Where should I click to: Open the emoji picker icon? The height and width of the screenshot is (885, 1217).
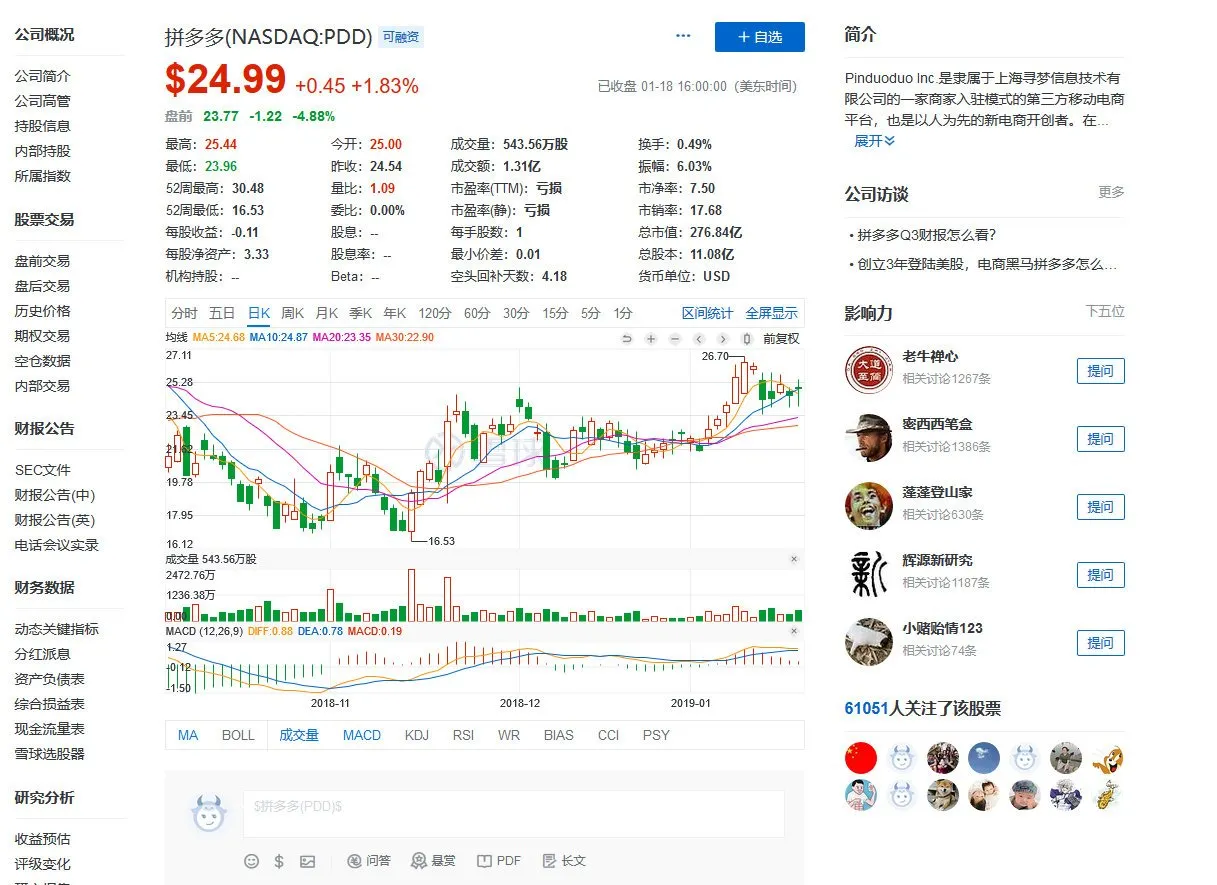pos(252,861)
